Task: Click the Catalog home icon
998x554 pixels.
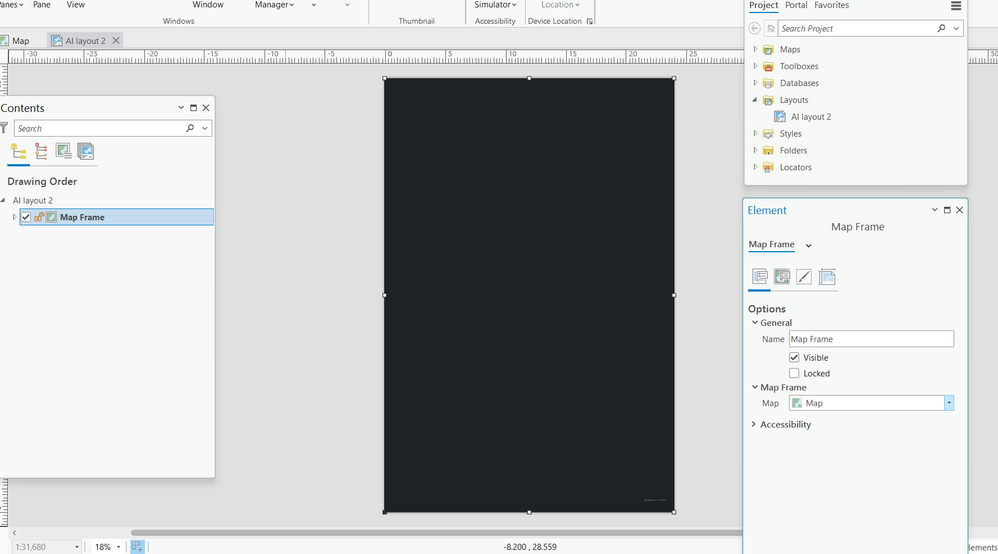Action: pos(771,29)
